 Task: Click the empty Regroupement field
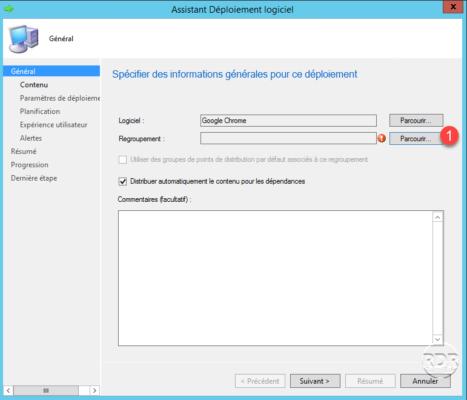point(288,138)
